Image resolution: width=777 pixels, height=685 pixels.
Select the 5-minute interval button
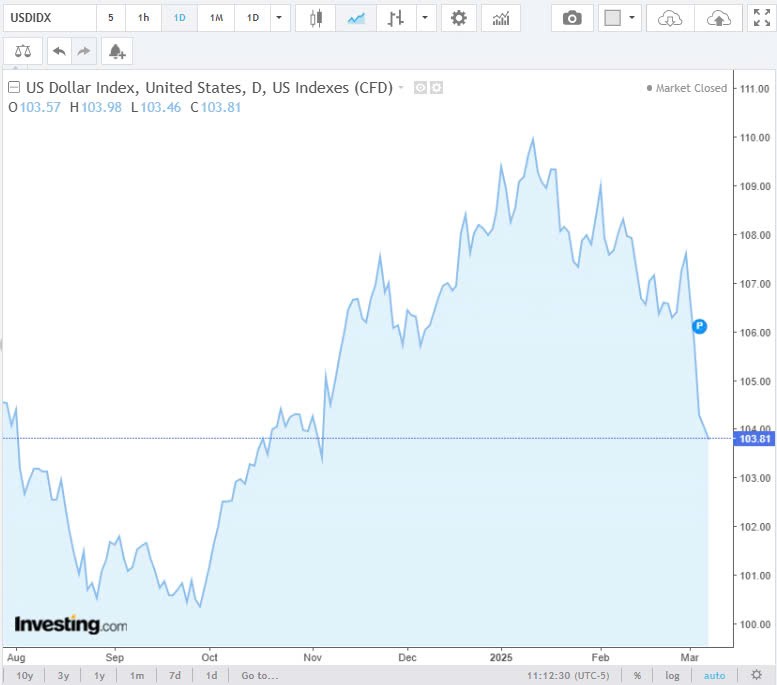111,18
